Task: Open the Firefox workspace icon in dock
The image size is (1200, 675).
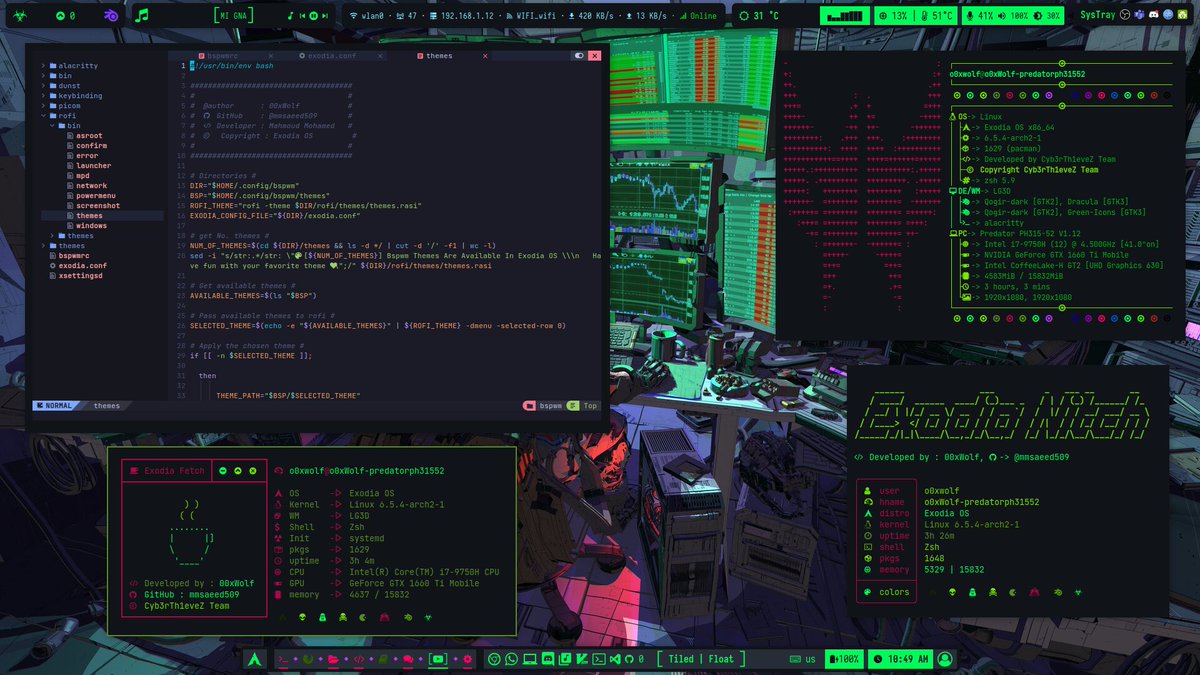Action: (308, 660)
